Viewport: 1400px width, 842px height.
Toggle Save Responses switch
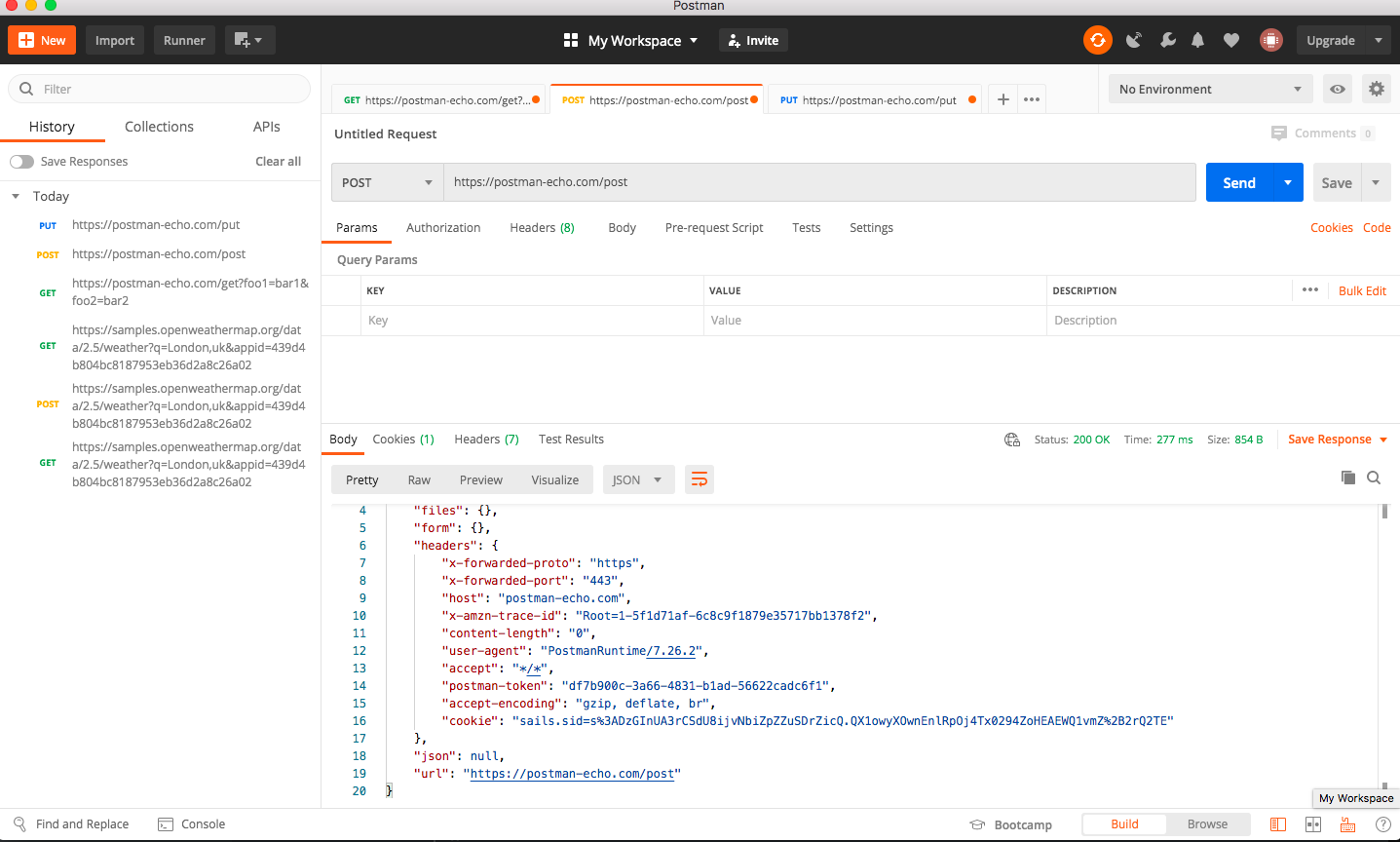tap(22, 162)
